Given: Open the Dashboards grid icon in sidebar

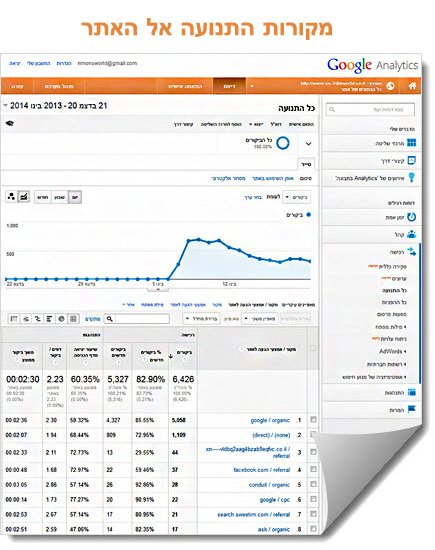Looking at the screenshot, I should click(411, 143).
